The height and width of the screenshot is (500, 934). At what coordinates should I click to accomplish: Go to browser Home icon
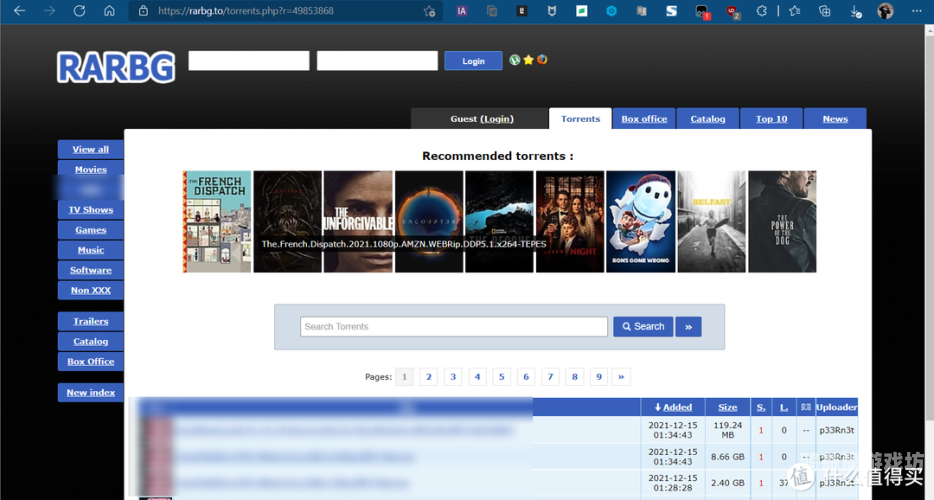[109, 11]
